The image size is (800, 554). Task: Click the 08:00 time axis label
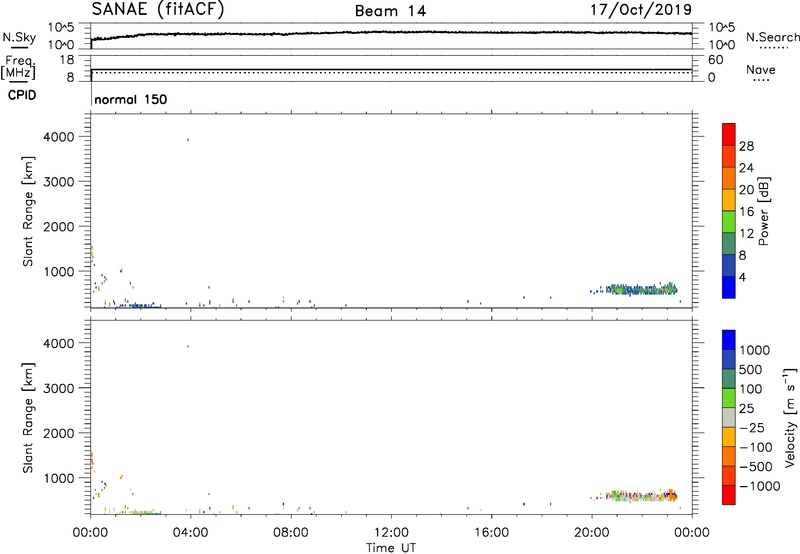[291, 533]
